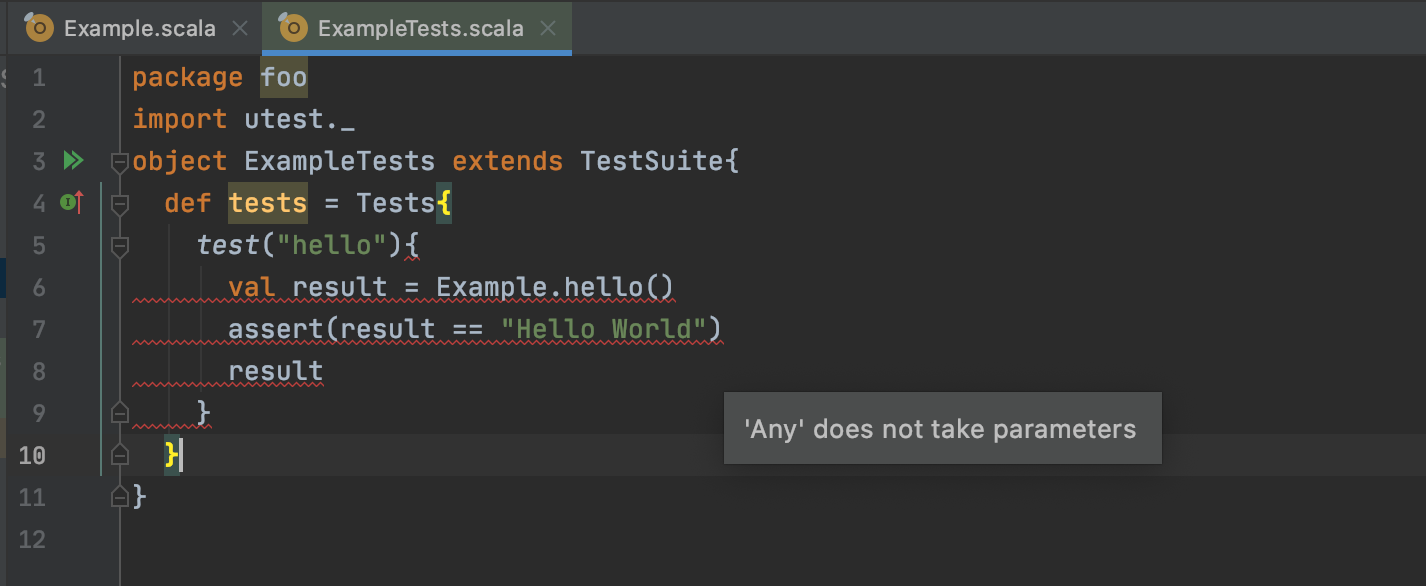Viewport: 1426px width, 586px height.
Task: Collapse the hello test block fold marker on line 5
Action: (119, 245)
